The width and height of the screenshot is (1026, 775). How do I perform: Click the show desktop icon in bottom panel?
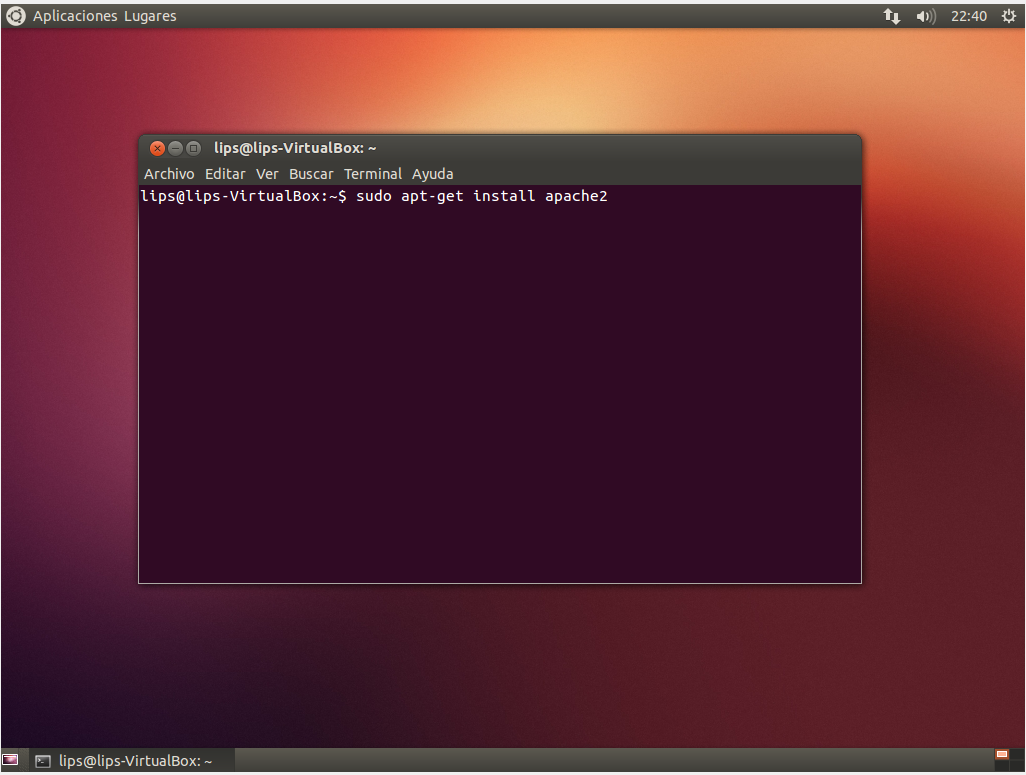click(11, 760)
